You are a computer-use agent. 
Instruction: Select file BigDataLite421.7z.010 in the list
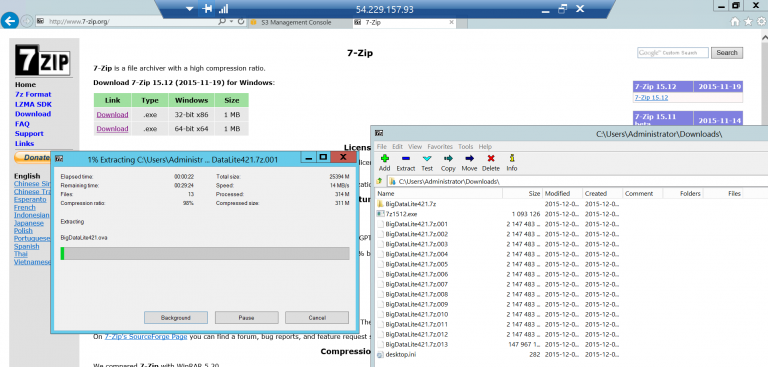pyautogui.click(x=416, y=315)
